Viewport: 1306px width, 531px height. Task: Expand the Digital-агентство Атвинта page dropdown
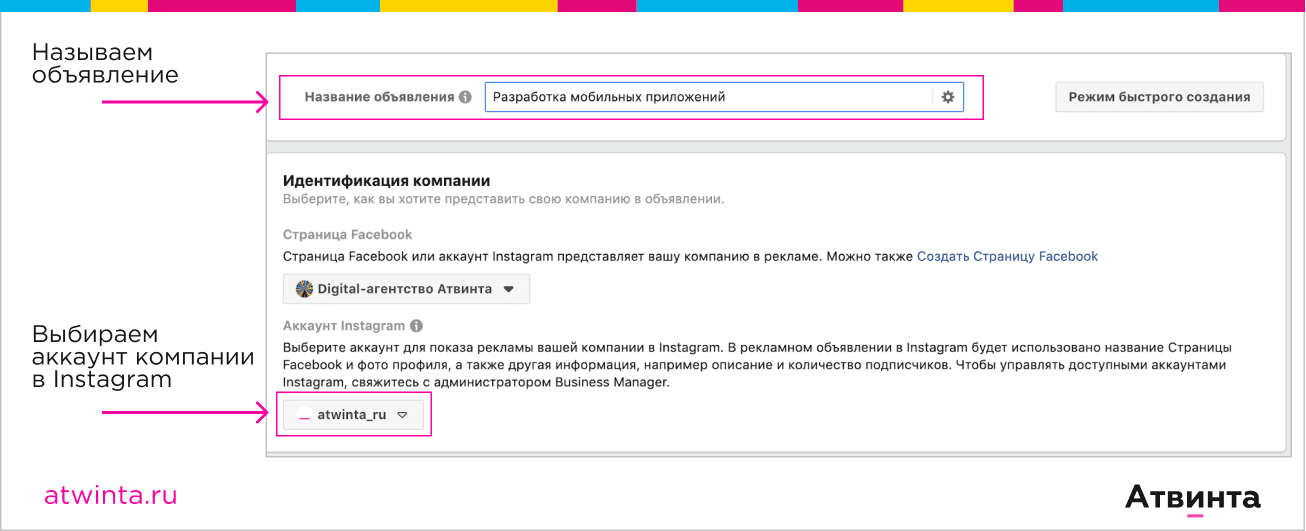click(406, 289)
